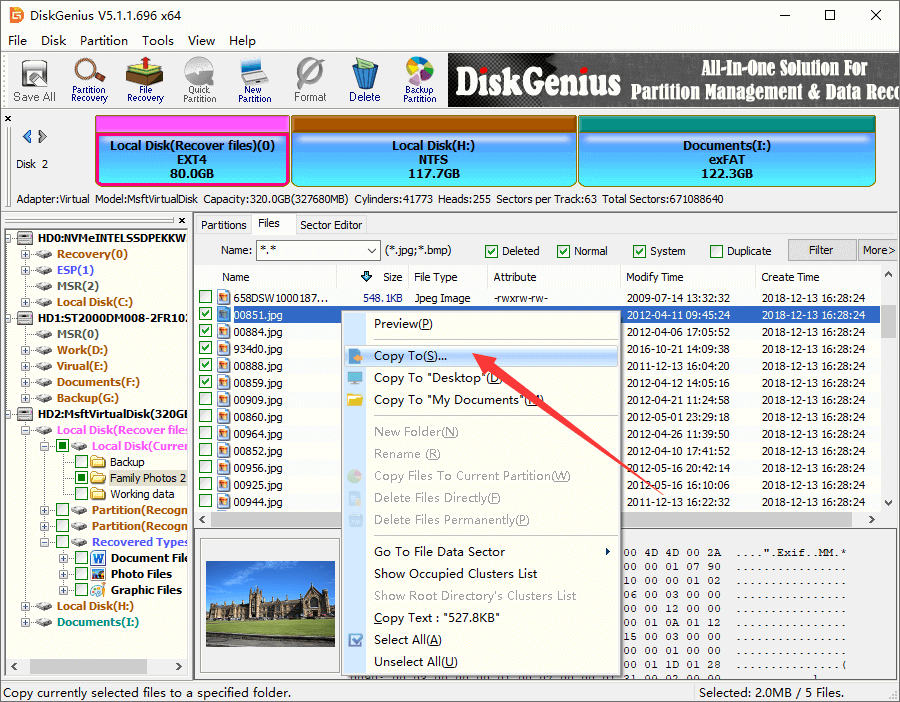This screenshot has width=900, height=702.
Task: Expand the Local Disk(H:) tree node
Action: tap(25, 606)
